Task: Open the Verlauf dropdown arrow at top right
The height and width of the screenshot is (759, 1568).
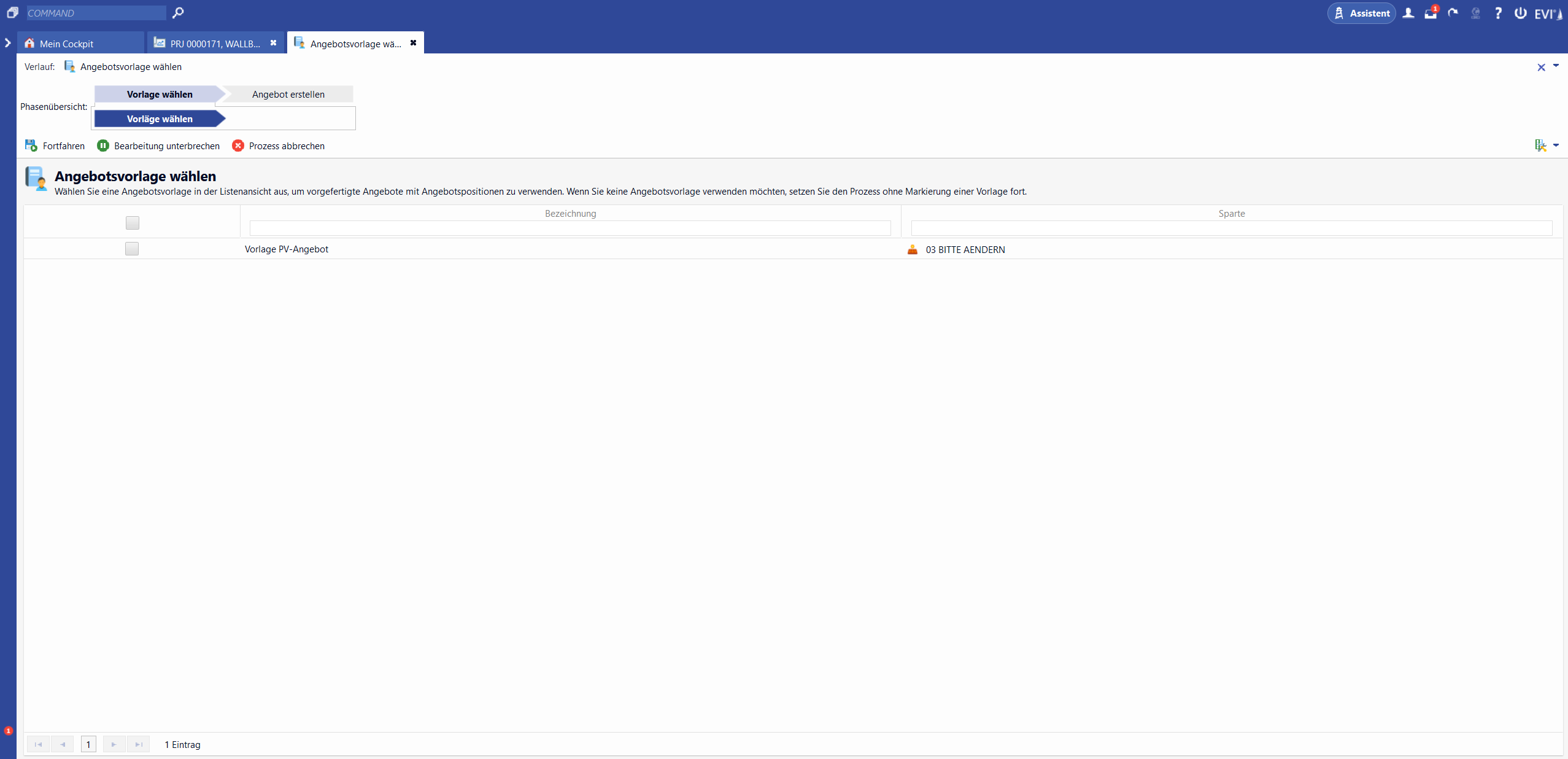Action: (x=1556, y=66)
